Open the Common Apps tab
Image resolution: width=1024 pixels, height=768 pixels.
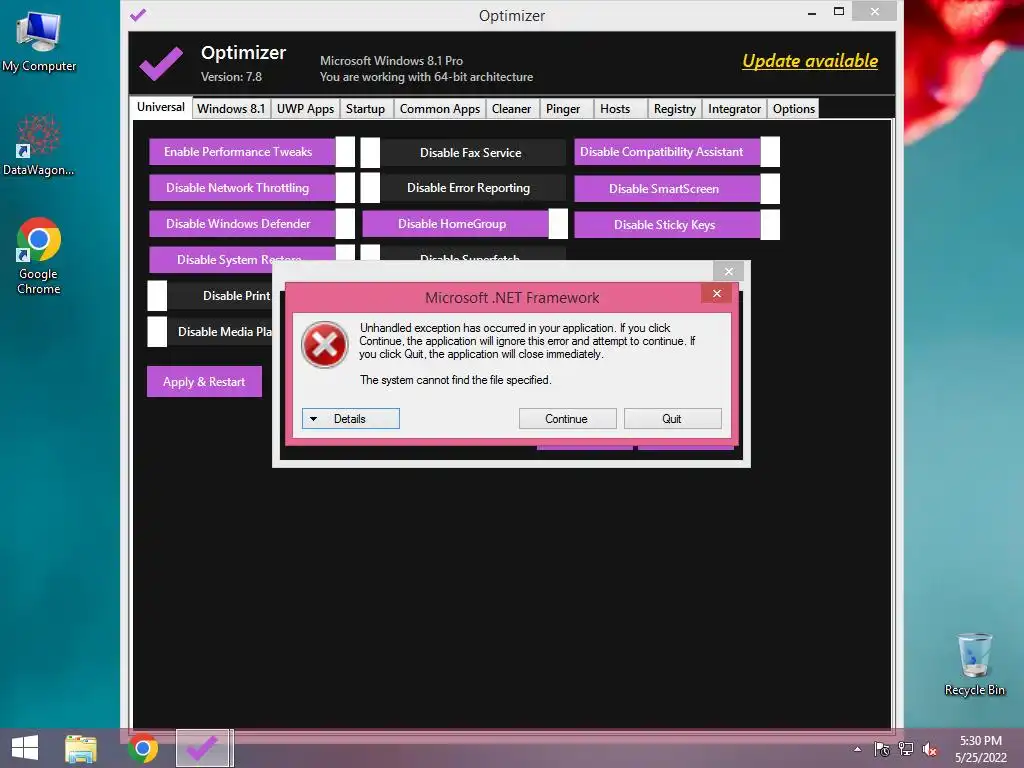(x=440, y=108)
